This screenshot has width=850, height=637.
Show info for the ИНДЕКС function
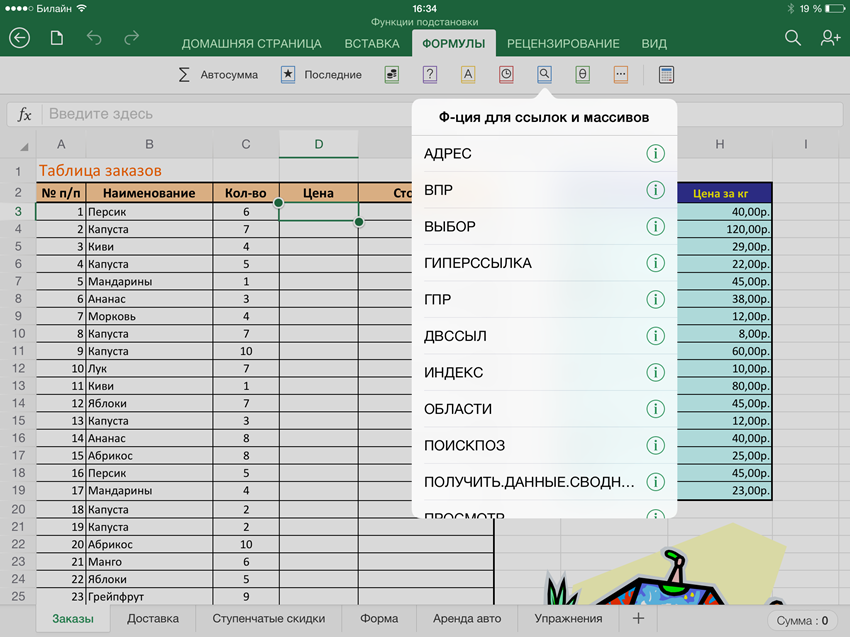click(x=655, y=372)
